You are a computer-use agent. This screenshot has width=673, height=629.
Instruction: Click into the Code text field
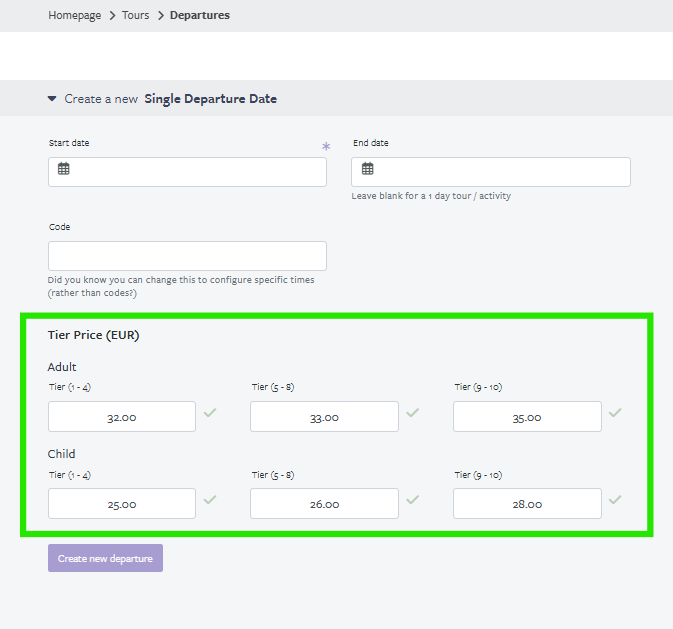187,256
